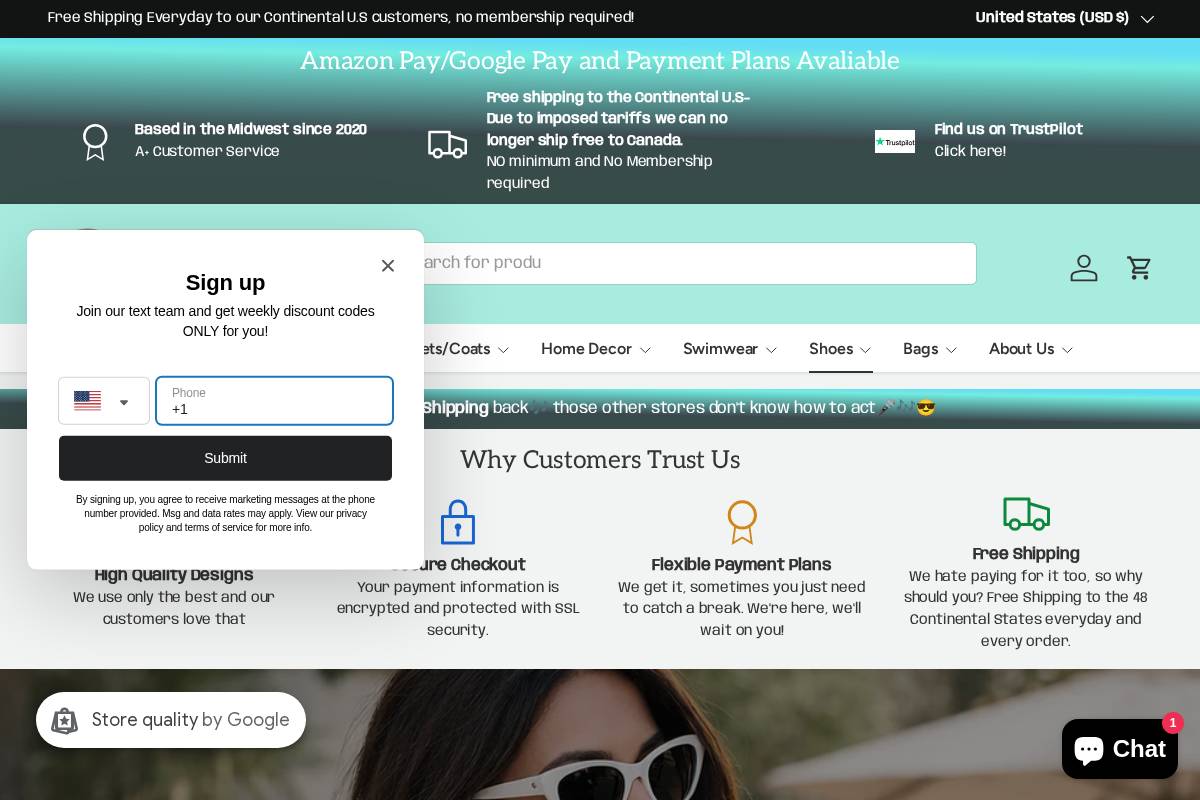Click the chat notification badge showing 1
This screenshot has width=1200, height=800.
(1173, 723)
